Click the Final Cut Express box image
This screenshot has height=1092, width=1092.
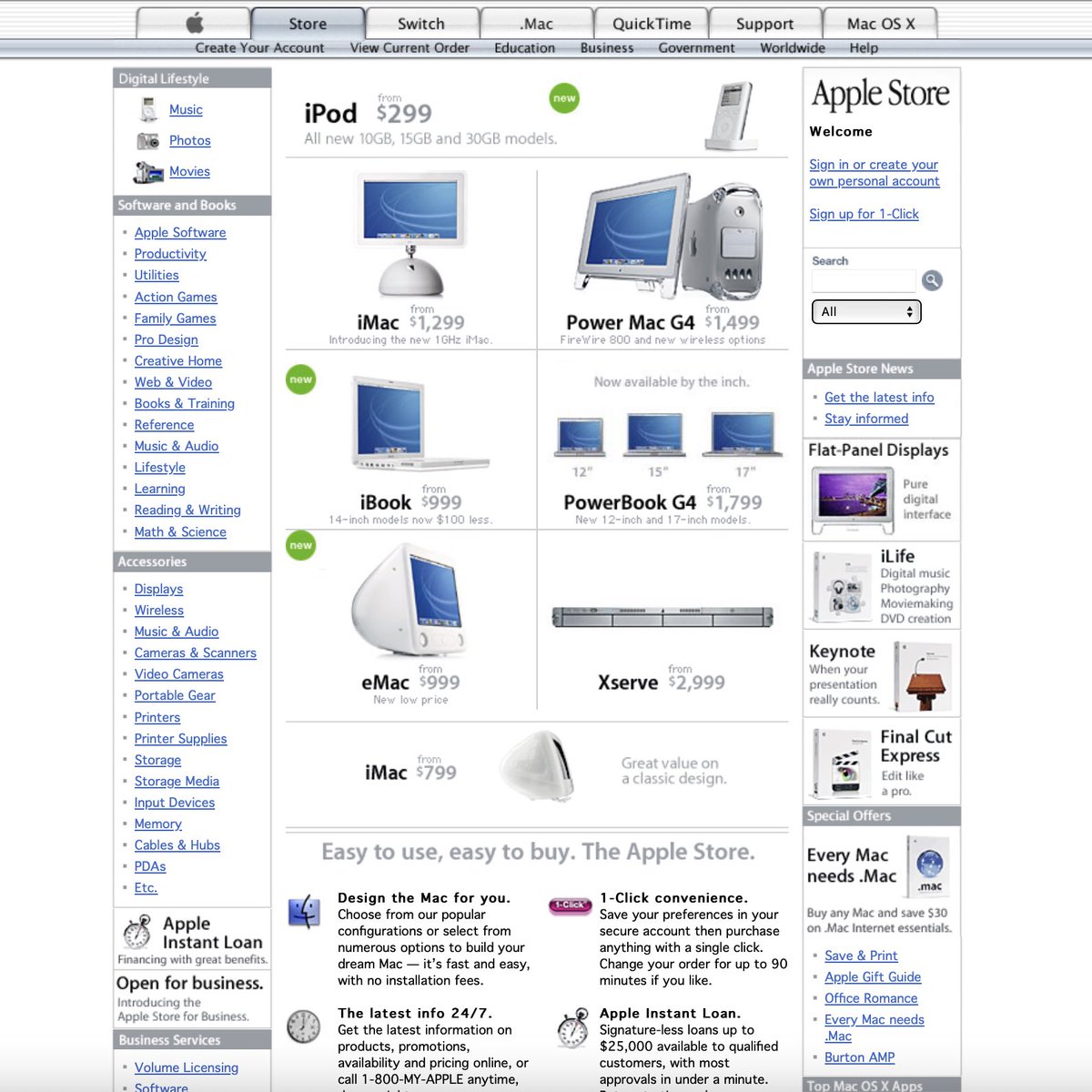point(843,764)
